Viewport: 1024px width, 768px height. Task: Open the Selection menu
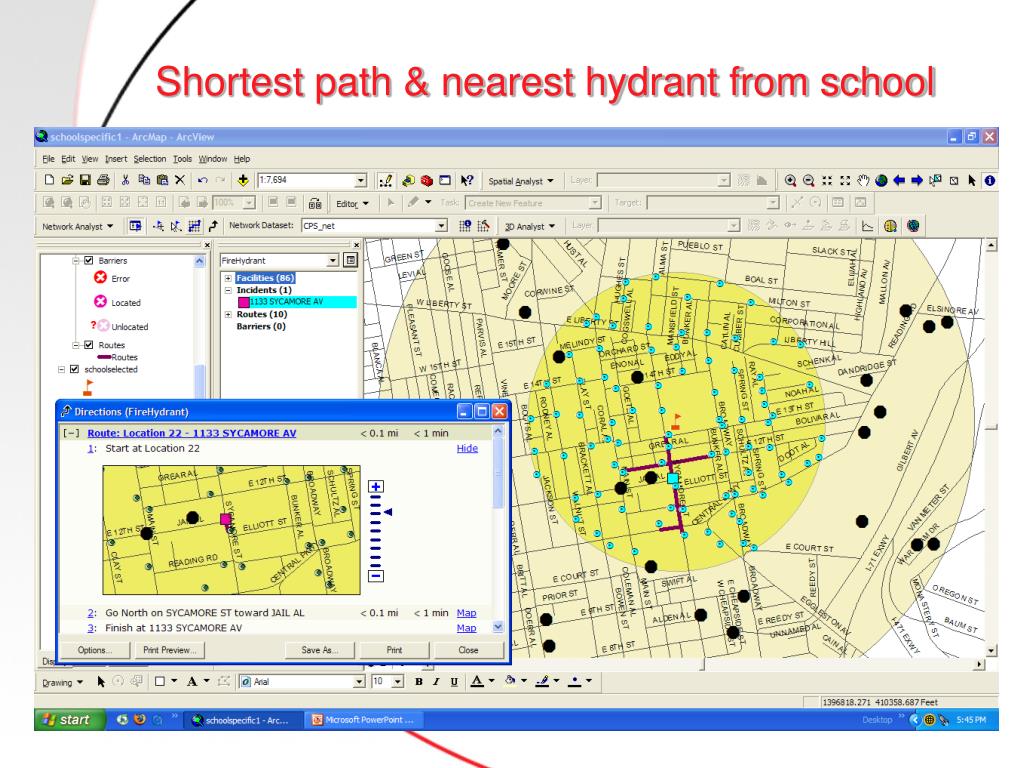150,159
